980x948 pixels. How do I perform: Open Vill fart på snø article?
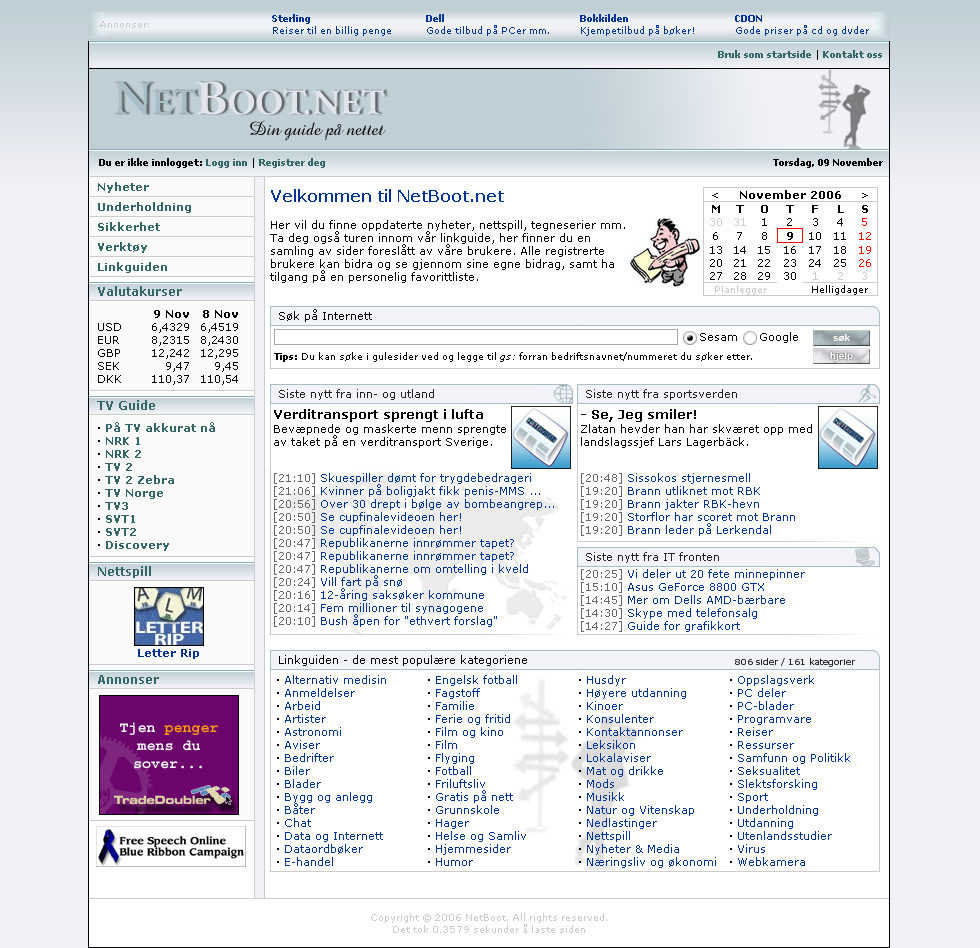(361, 582)
